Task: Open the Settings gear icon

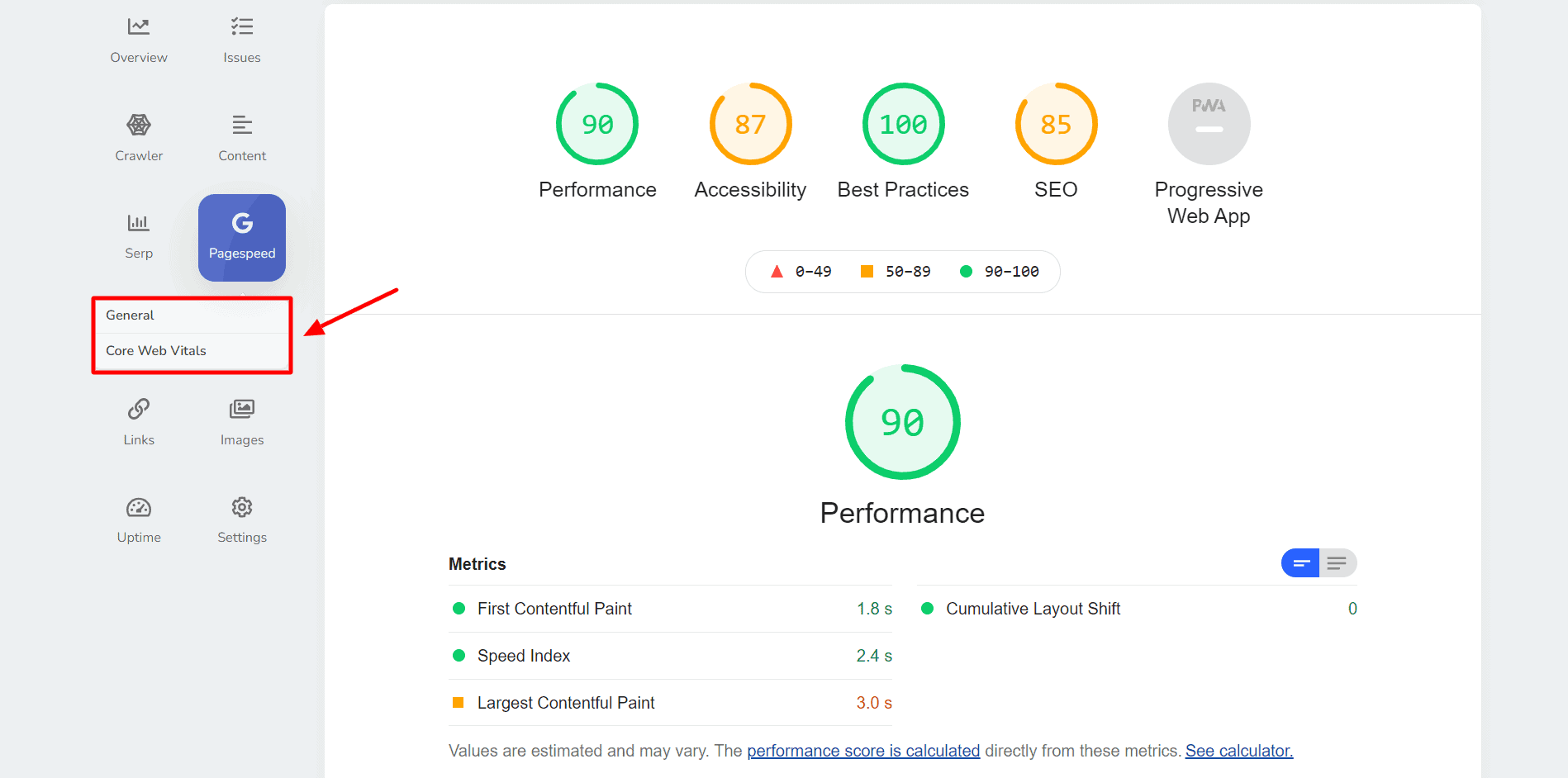Action: pyautogui.click(x=241, y=507)
